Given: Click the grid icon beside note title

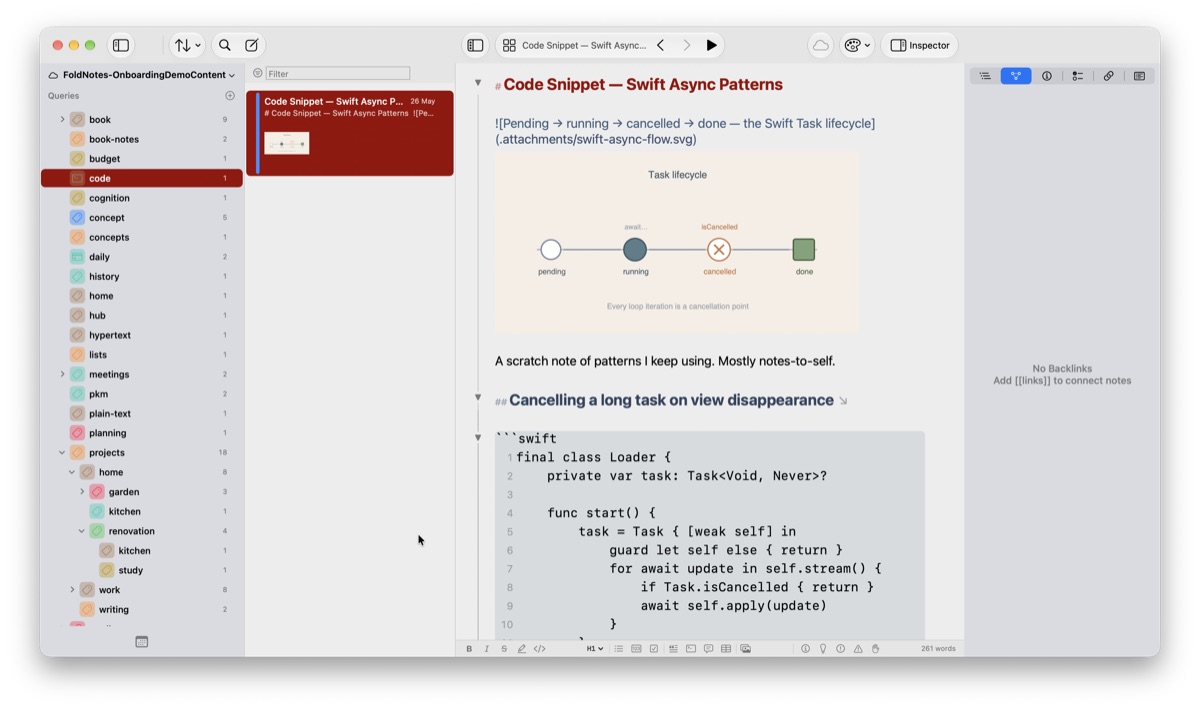Looking at the screenshot, I should pos(509,45).
